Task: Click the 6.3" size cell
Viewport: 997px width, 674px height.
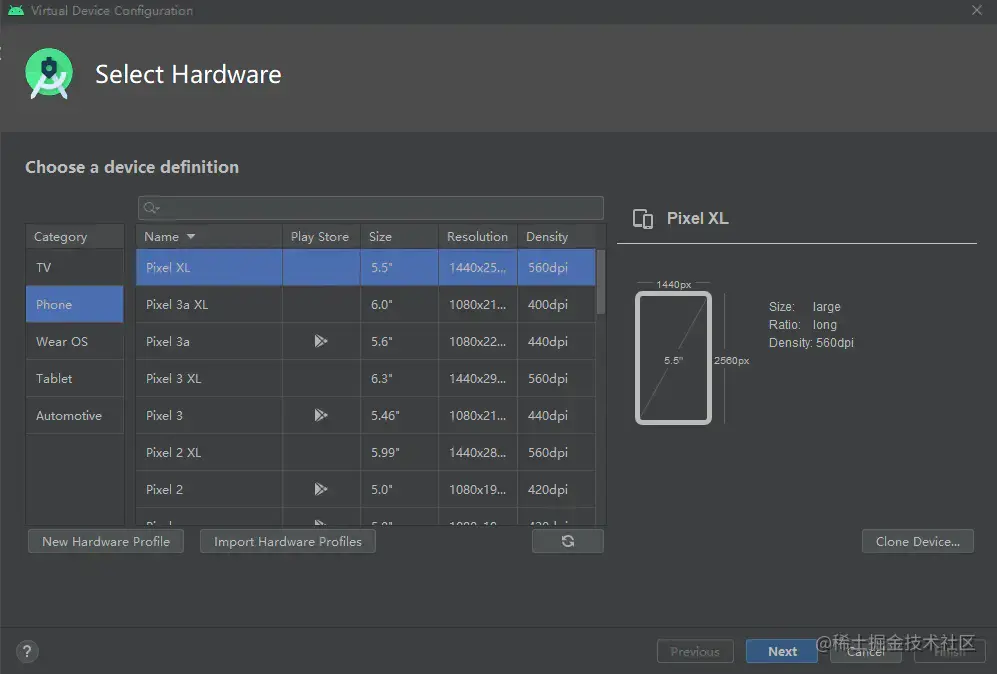Action: tap(399, 378)
